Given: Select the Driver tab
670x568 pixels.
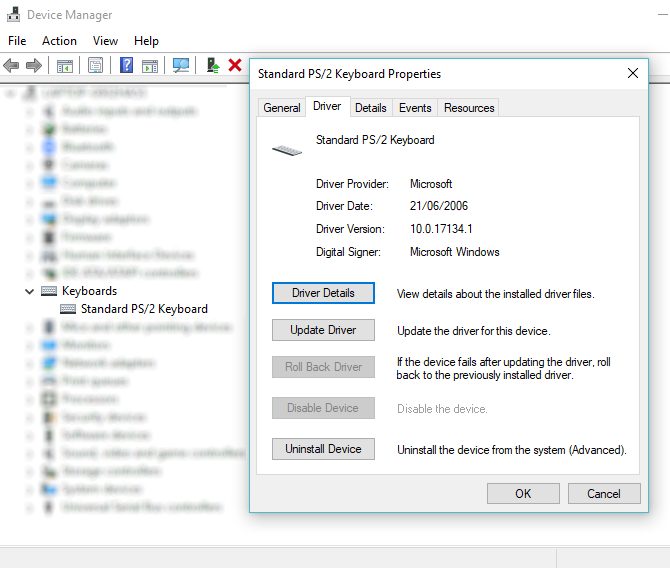Looking at the screenshot, I should coord(327,106).
